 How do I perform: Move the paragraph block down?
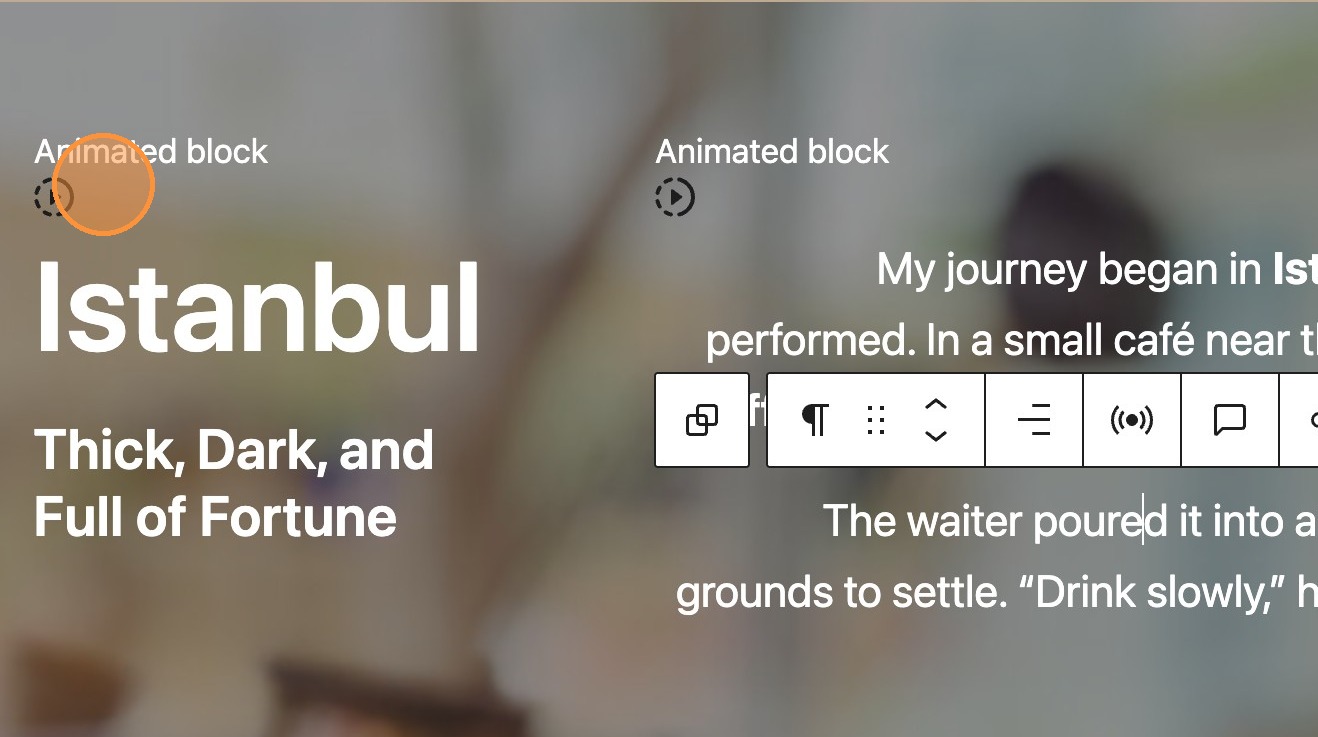935,436
